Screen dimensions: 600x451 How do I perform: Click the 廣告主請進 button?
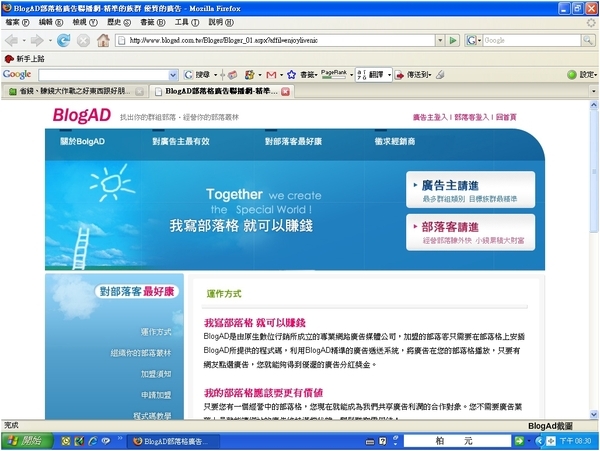470,190
